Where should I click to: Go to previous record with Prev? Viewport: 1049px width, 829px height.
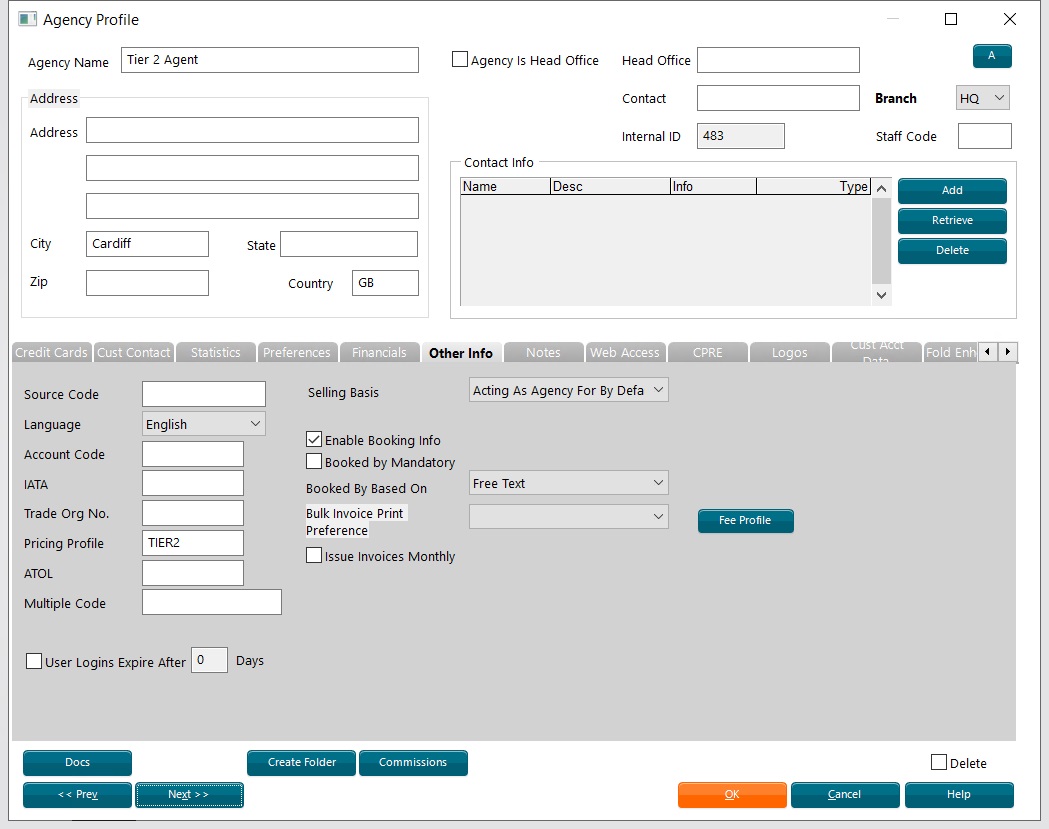[x=78, y=795]
